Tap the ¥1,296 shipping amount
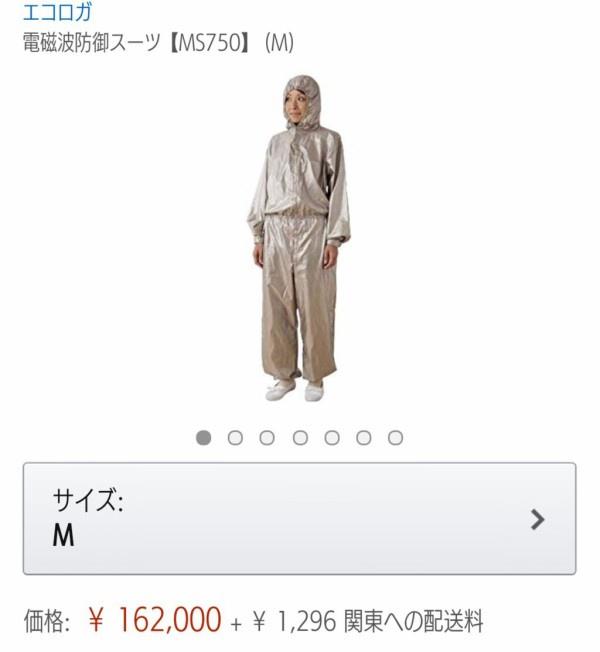 click(x=294, y=622)
